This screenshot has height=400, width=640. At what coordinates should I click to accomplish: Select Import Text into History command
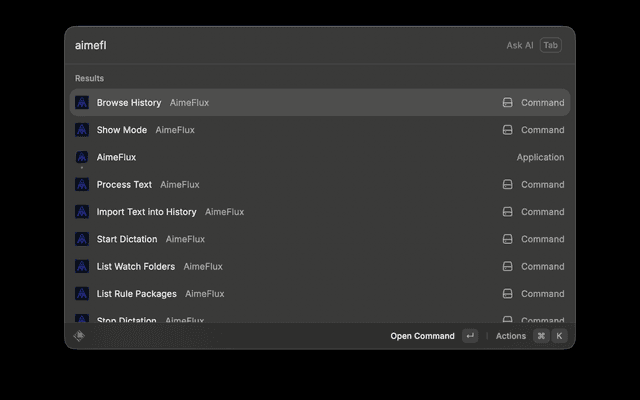320,212
